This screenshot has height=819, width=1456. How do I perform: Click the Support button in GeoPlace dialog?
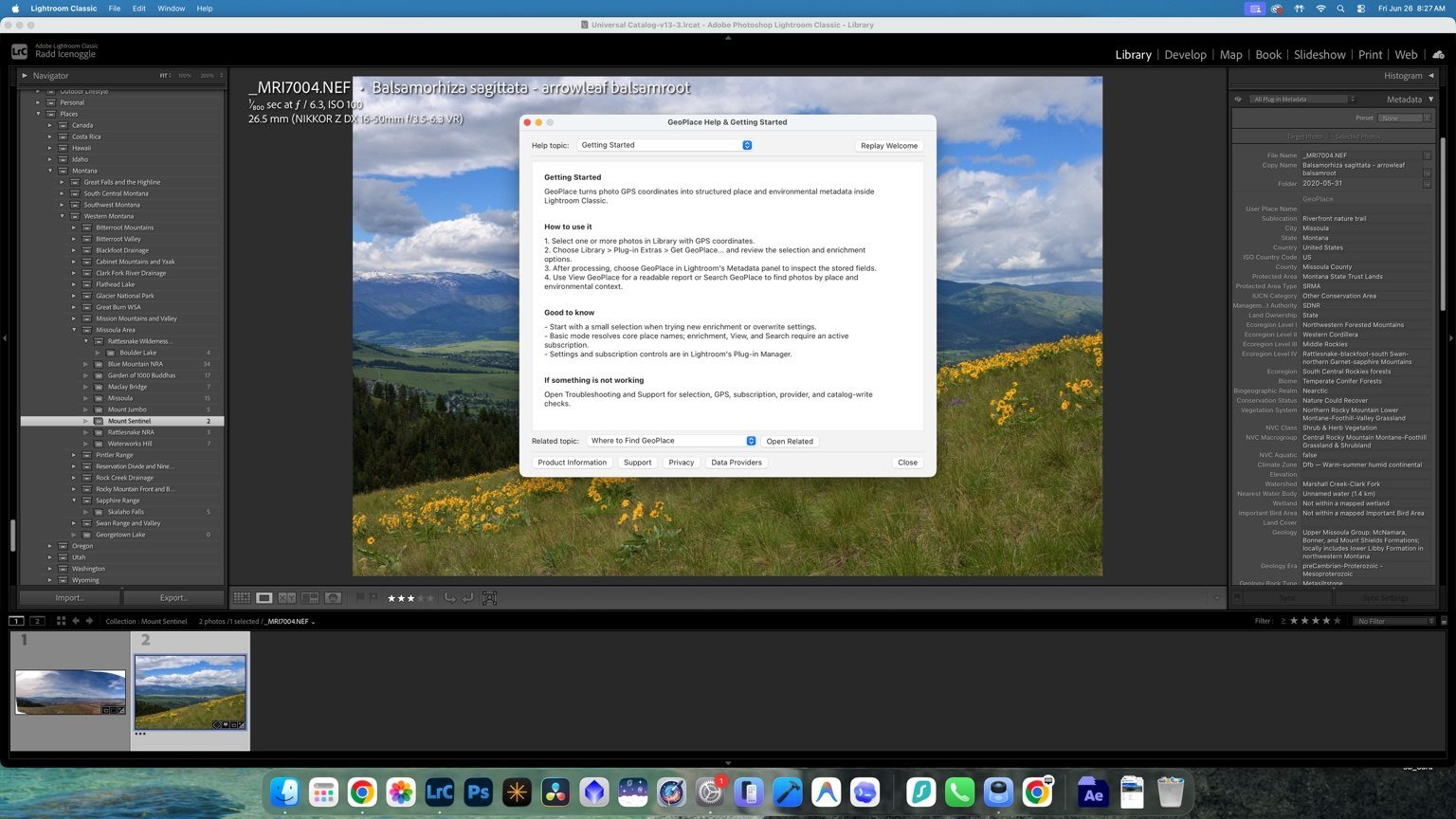[x=637, y=463]
